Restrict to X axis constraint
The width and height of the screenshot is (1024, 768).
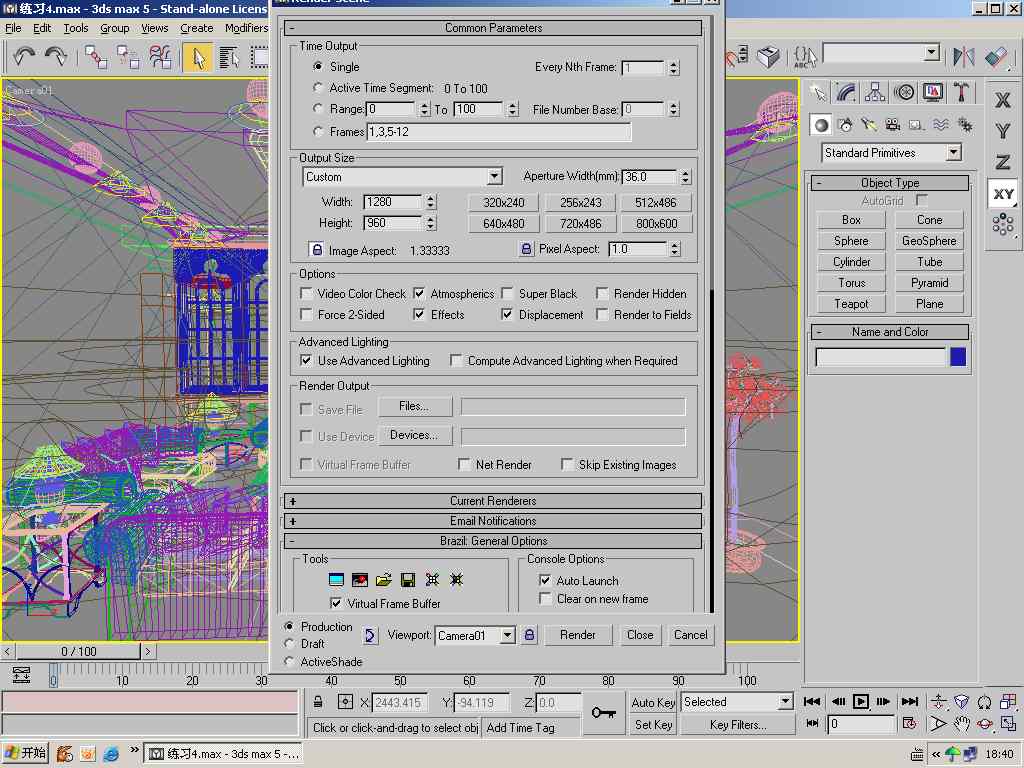coord(1002,100)
